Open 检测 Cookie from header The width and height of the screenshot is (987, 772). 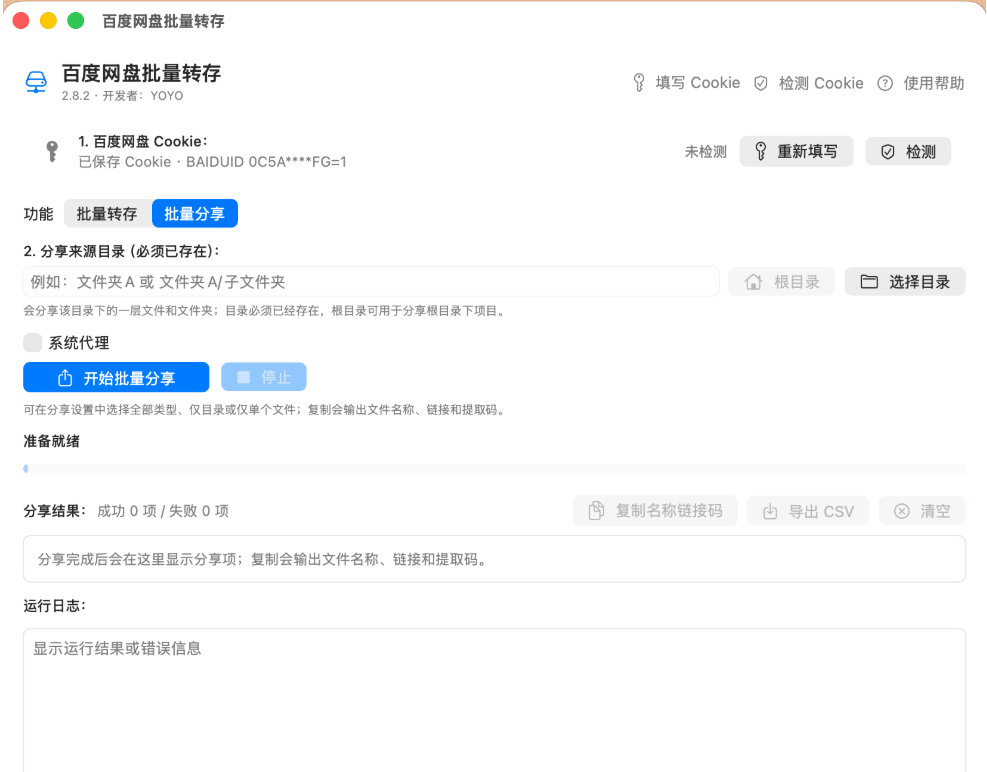tap(809, 83)
